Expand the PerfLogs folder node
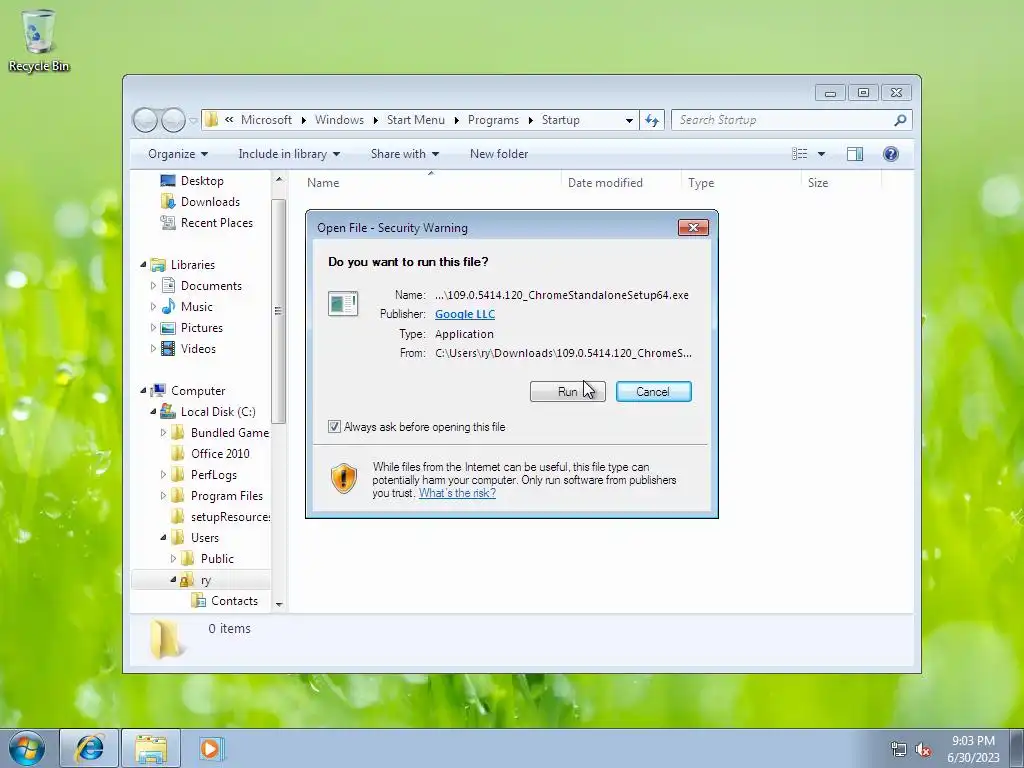Screen dimensions: 1024x768 tap(163, 475)
